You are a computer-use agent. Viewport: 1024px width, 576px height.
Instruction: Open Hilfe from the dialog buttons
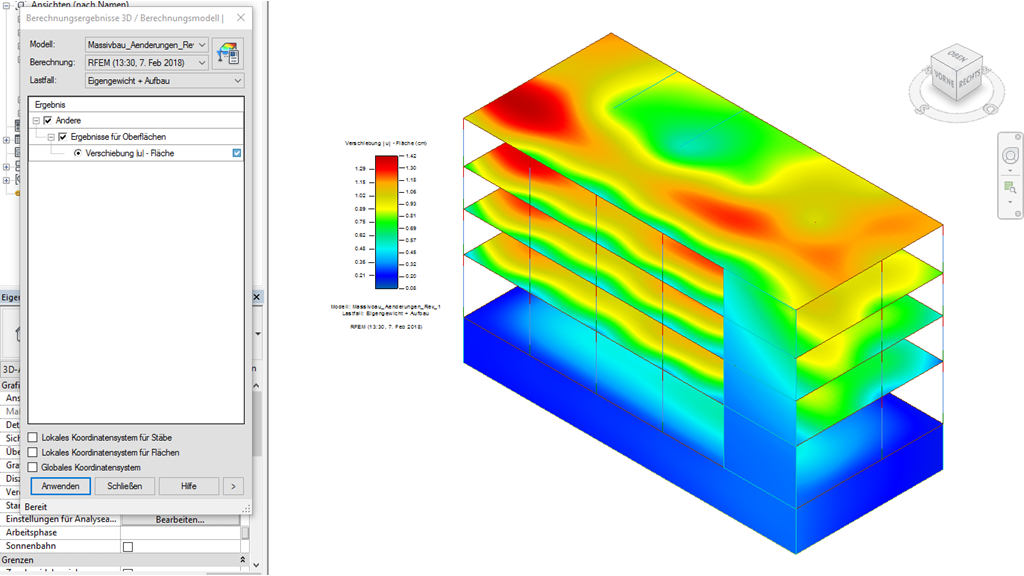pos(188,486)
